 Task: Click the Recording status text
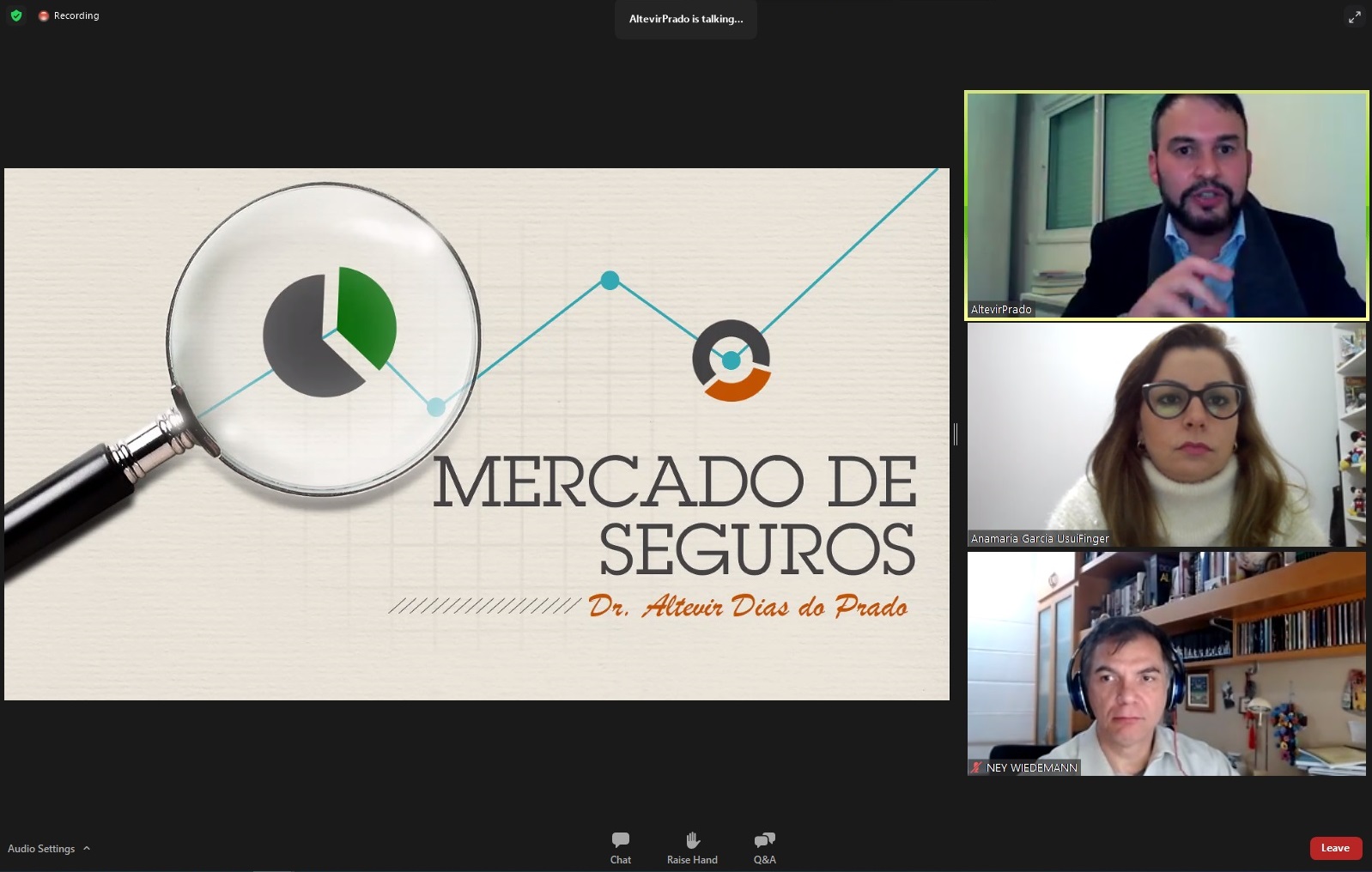pyautogui.click(x=76, y=16)
